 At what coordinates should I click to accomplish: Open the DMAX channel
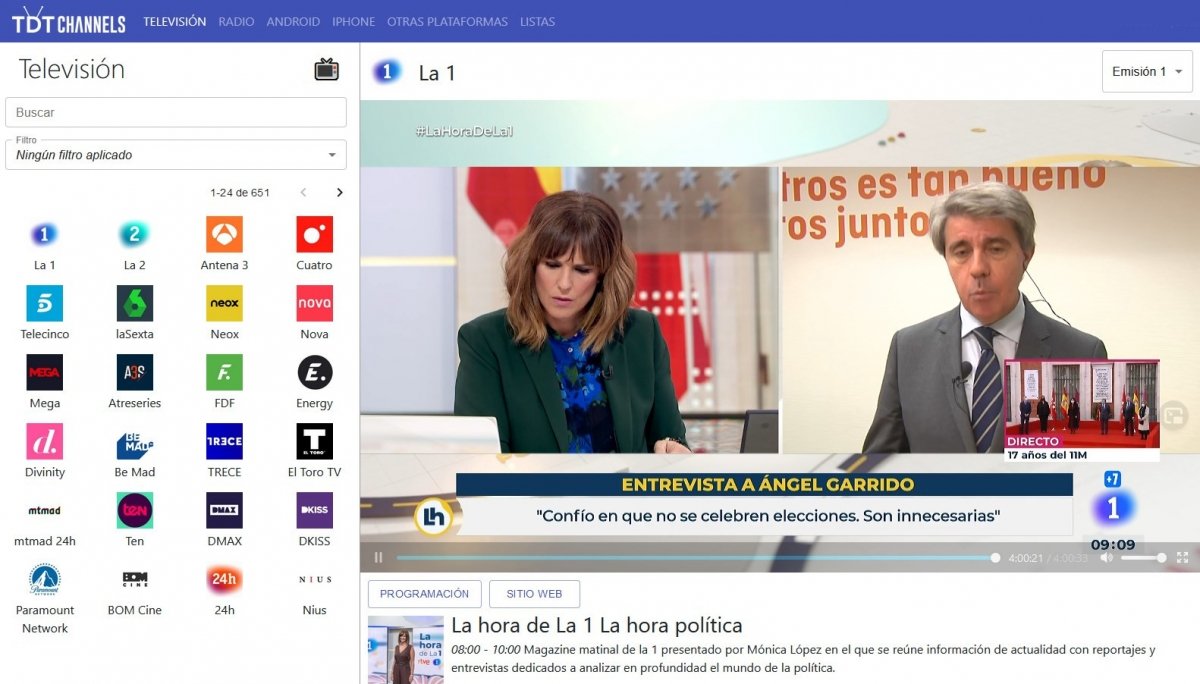click(224, 511)
